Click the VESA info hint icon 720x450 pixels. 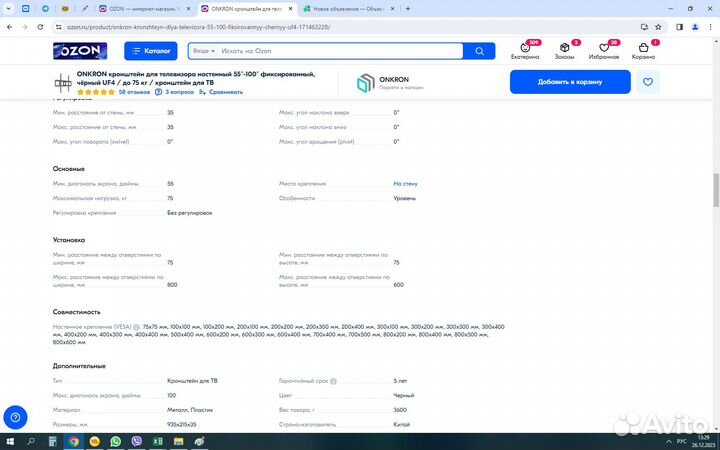coord(136,327)
